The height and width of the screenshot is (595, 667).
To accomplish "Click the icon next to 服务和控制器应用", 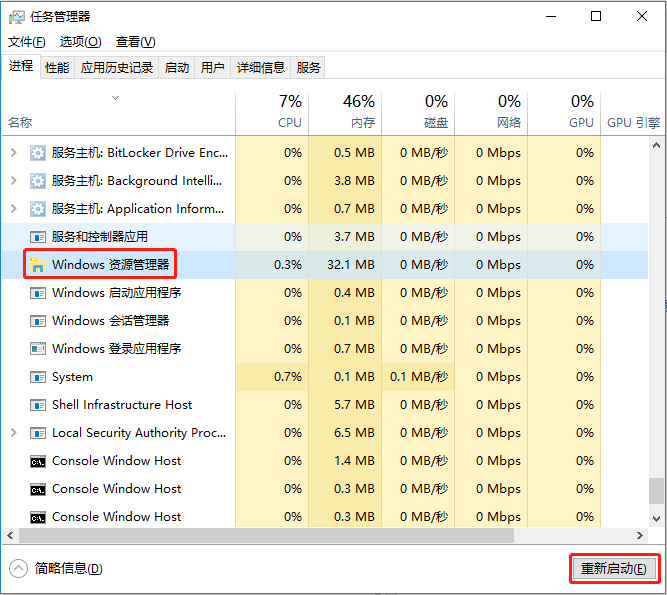I will point(37,237).
